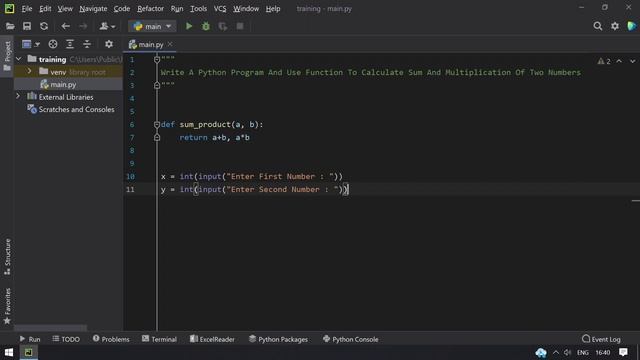This screenshot has height=360, width=640.
Task: Select Scratches and Consoles item
Action: click(x=76, y=109)
